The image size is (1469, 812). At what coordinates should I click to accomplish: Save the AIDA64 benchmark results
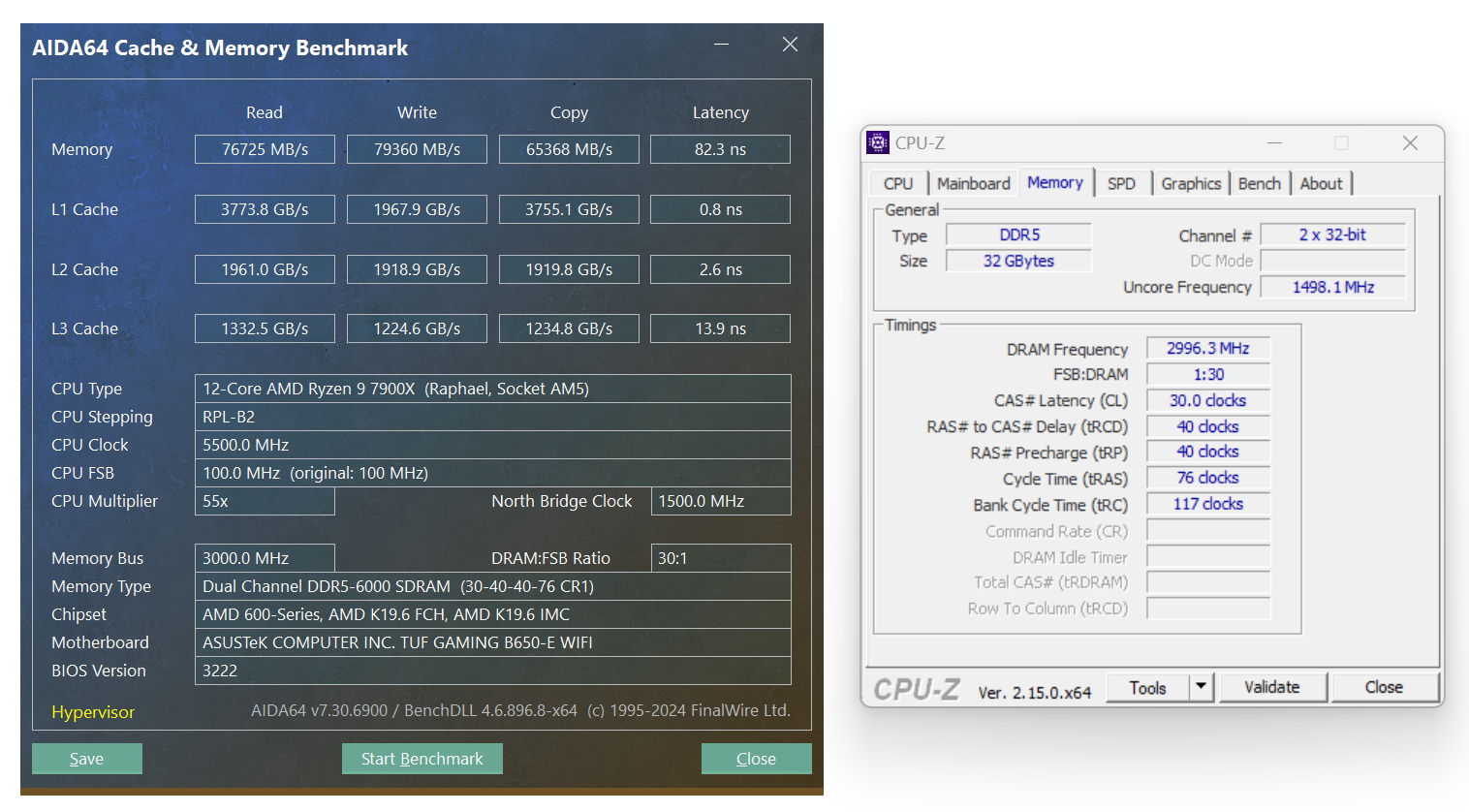point(86,759)
